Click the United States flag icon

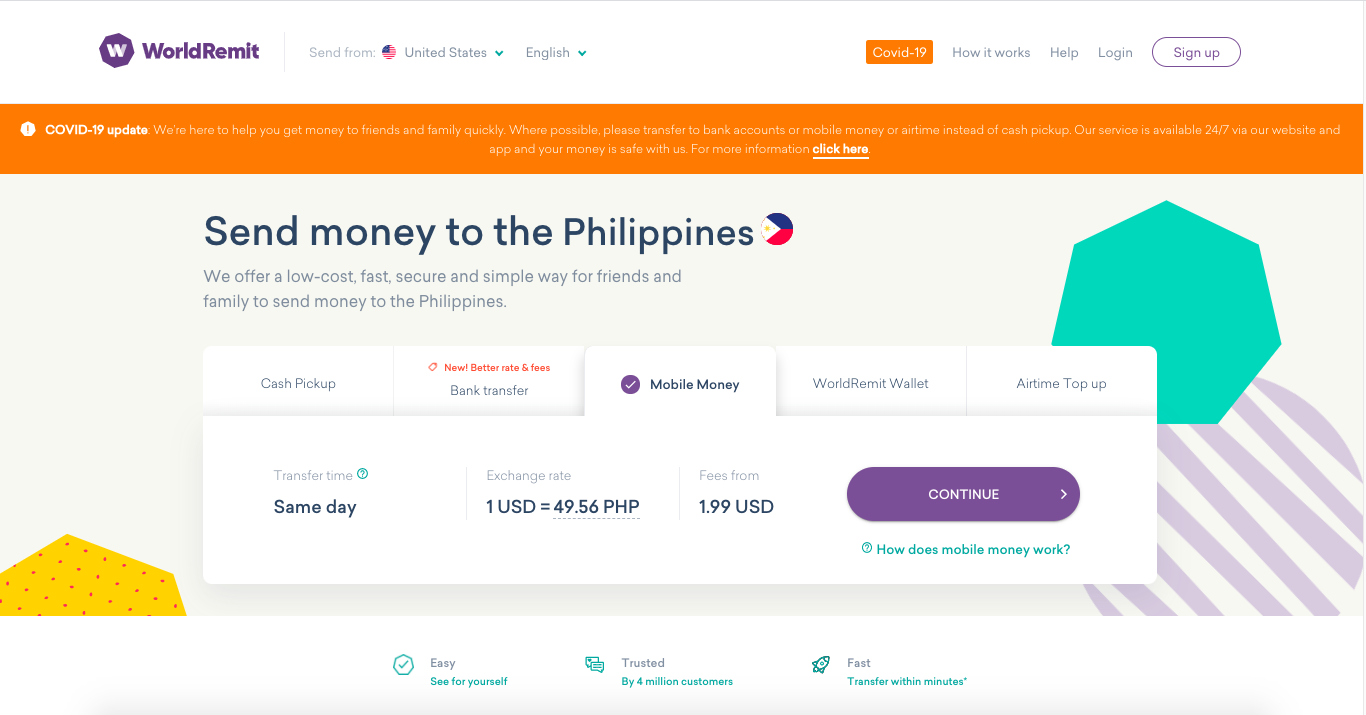(x=389, y=52)
